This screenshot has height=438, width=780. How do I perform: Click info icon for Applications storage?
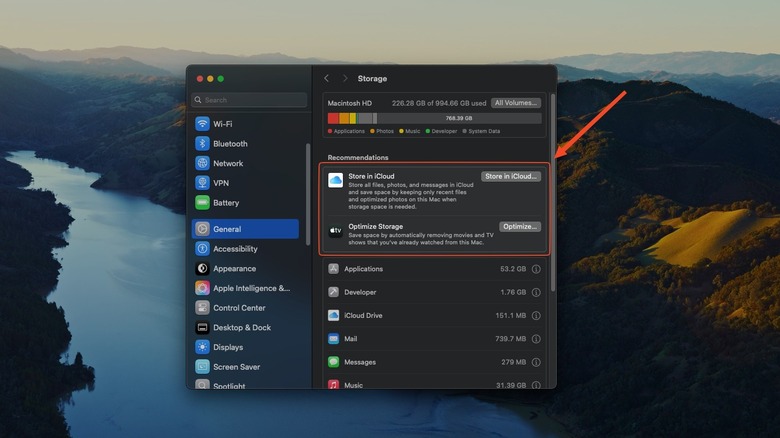[536, 269]
